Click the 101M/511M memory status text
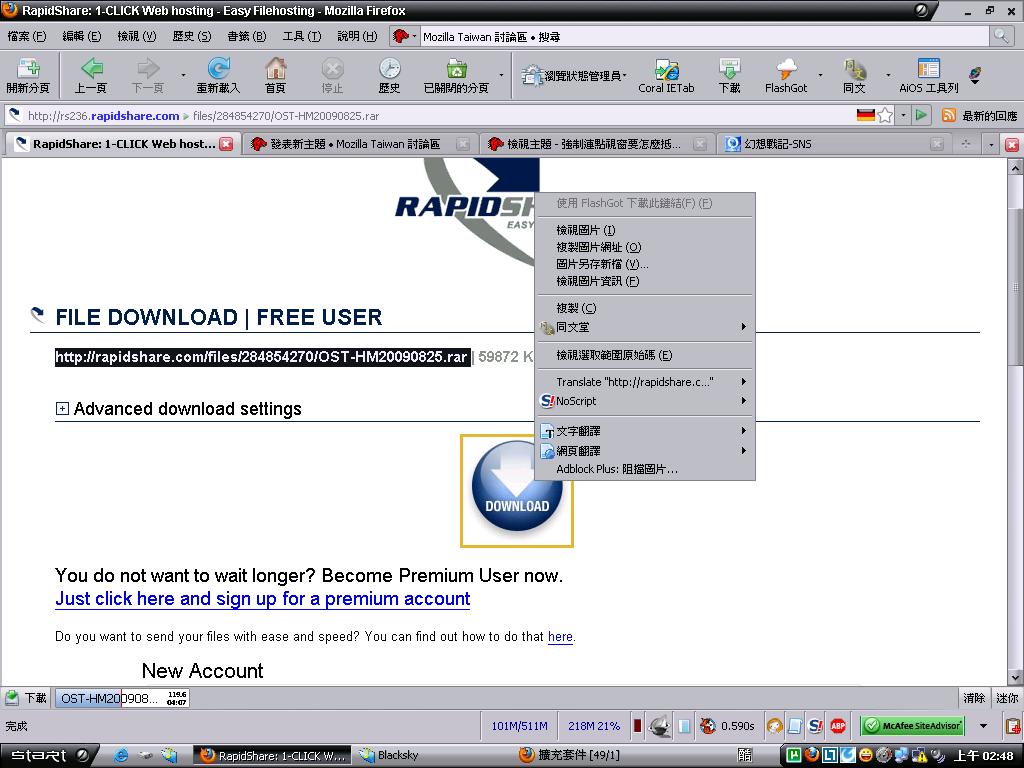1024x768 pixels. 519,726
